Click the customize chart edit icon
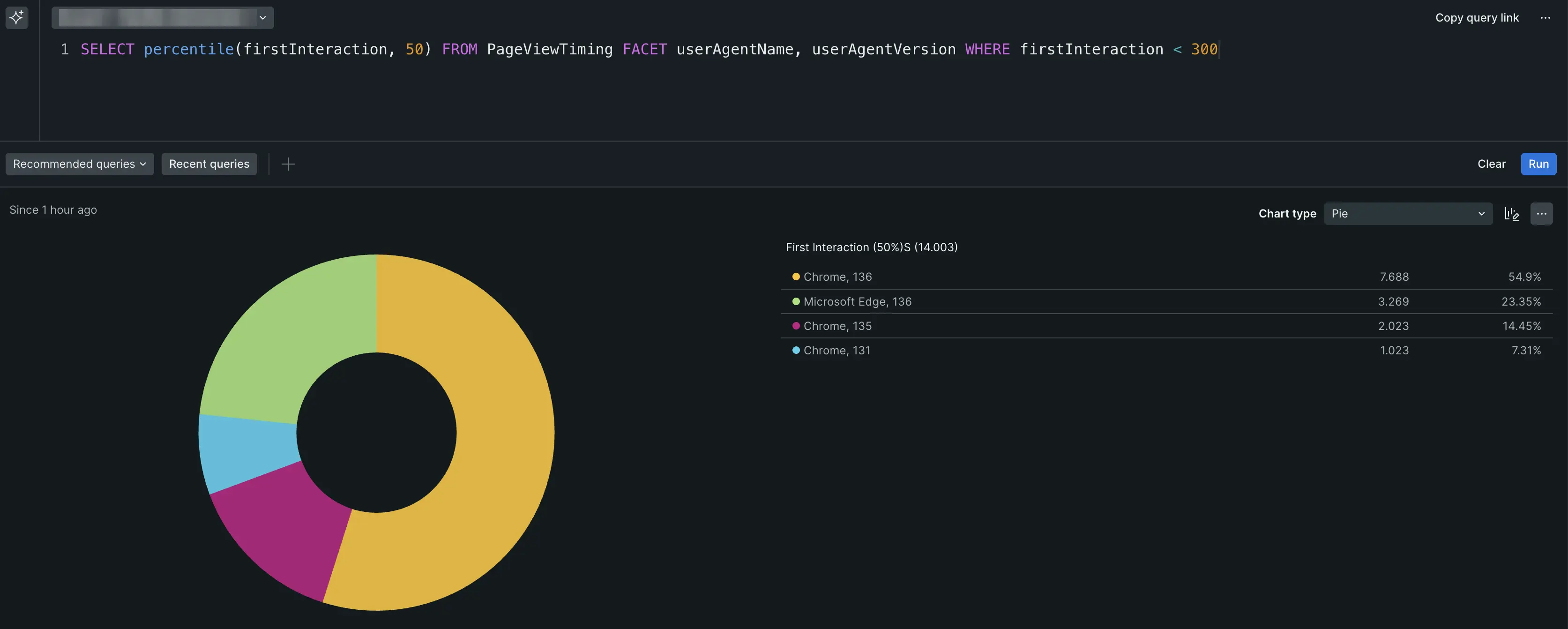Image resolution: width=1568 pixels, height=629 pixels. [1511, 214]
